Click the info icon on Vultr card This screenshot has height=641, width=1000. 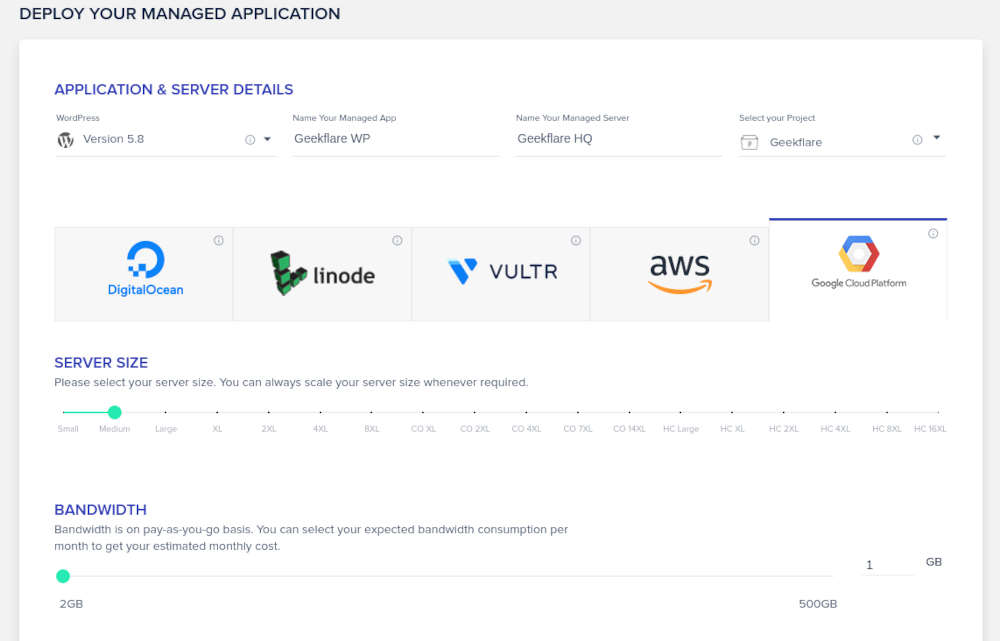[x=576, y=240]
